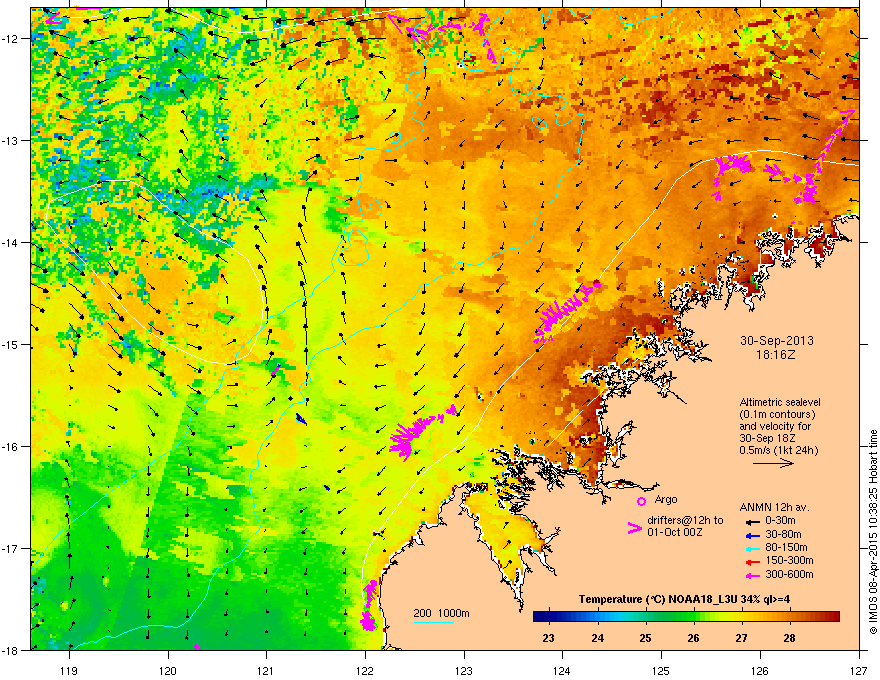The width and height of the screenshot is (880, 680).
Task: Click the magenta drifters chevron symbol in legend
Action: pos(634,528)
